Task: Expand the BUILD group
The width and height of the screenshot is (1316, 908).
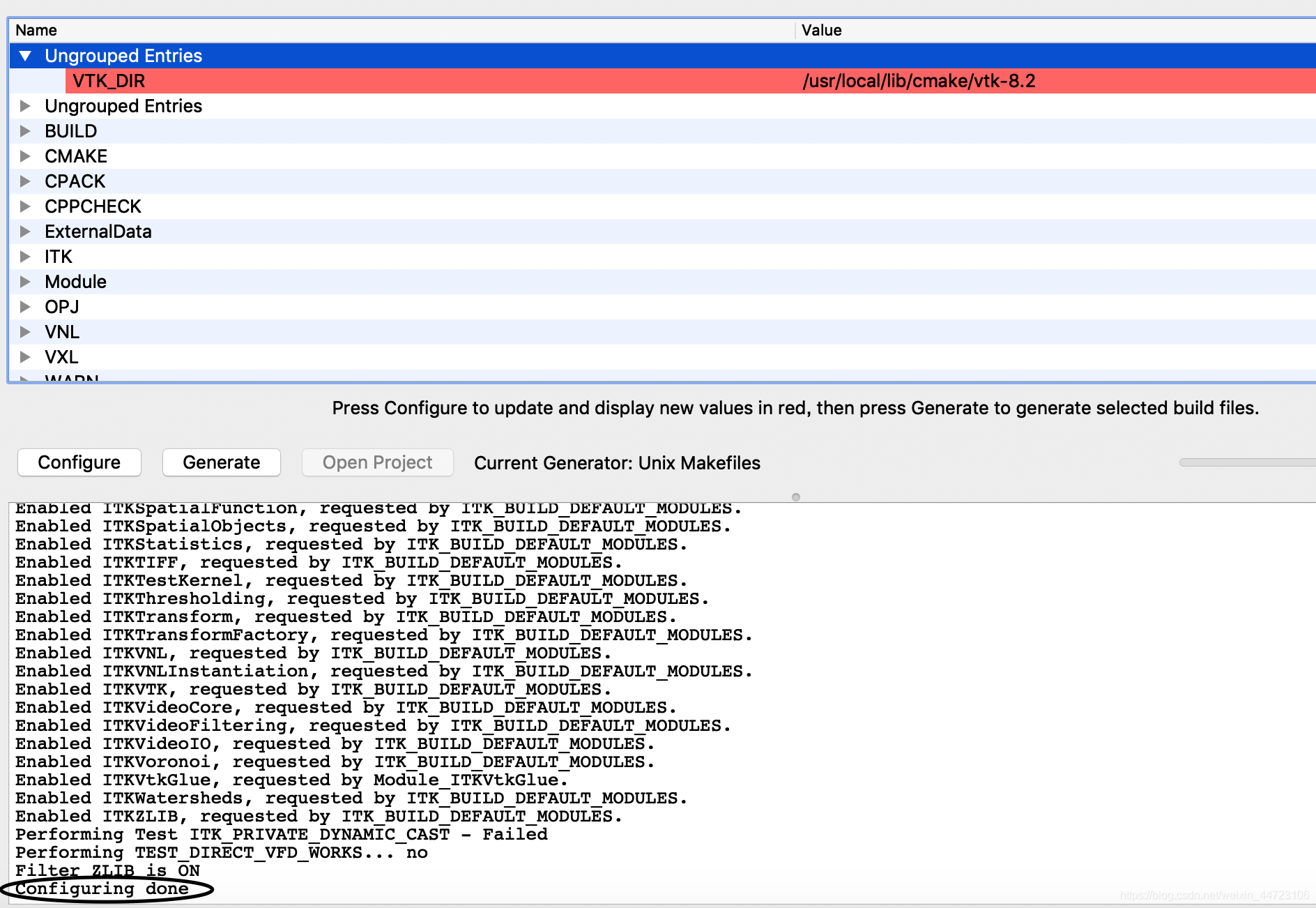Action: pyautogui.click(x=26, y=131)
